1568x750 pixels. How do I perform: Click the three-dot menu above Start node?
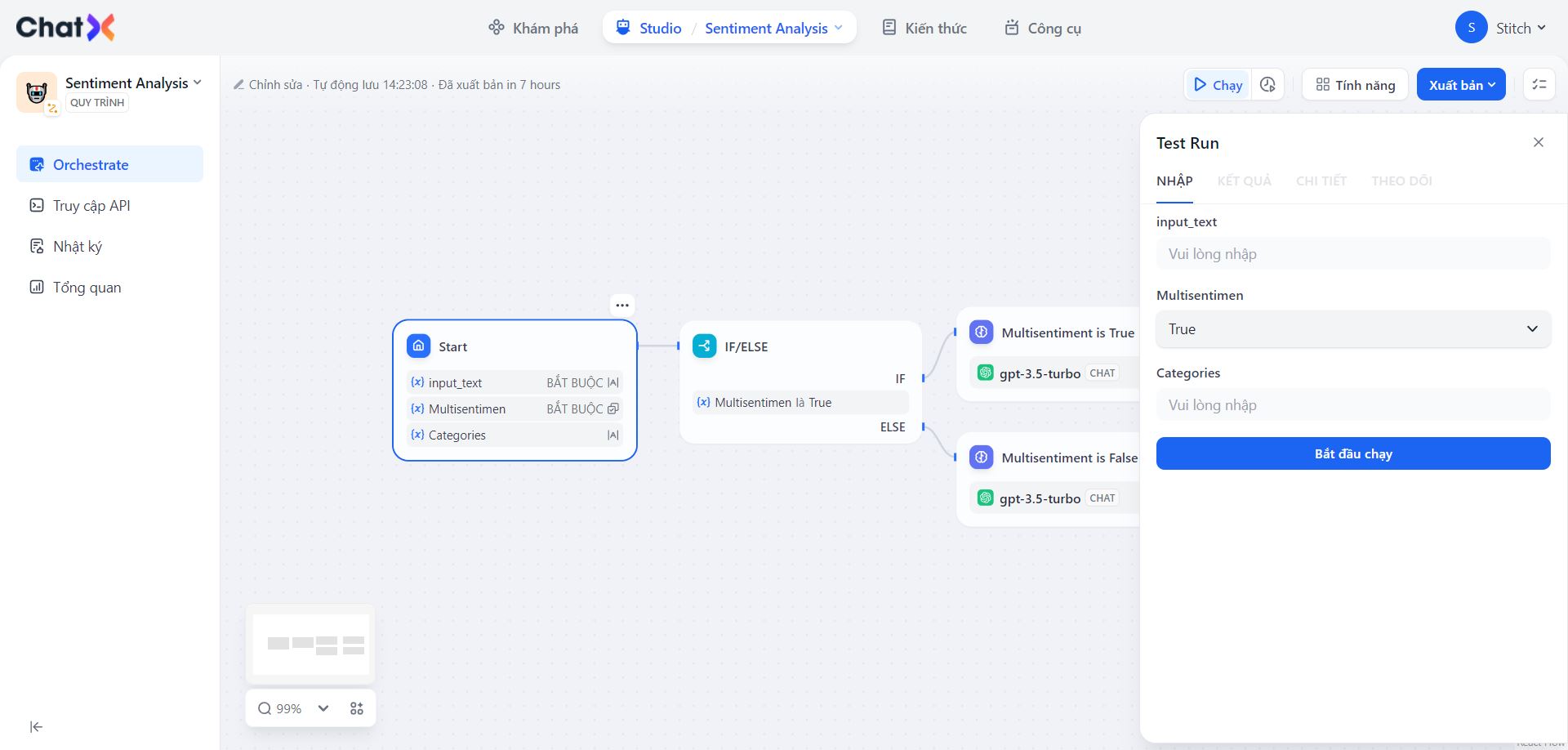point(622,306)
